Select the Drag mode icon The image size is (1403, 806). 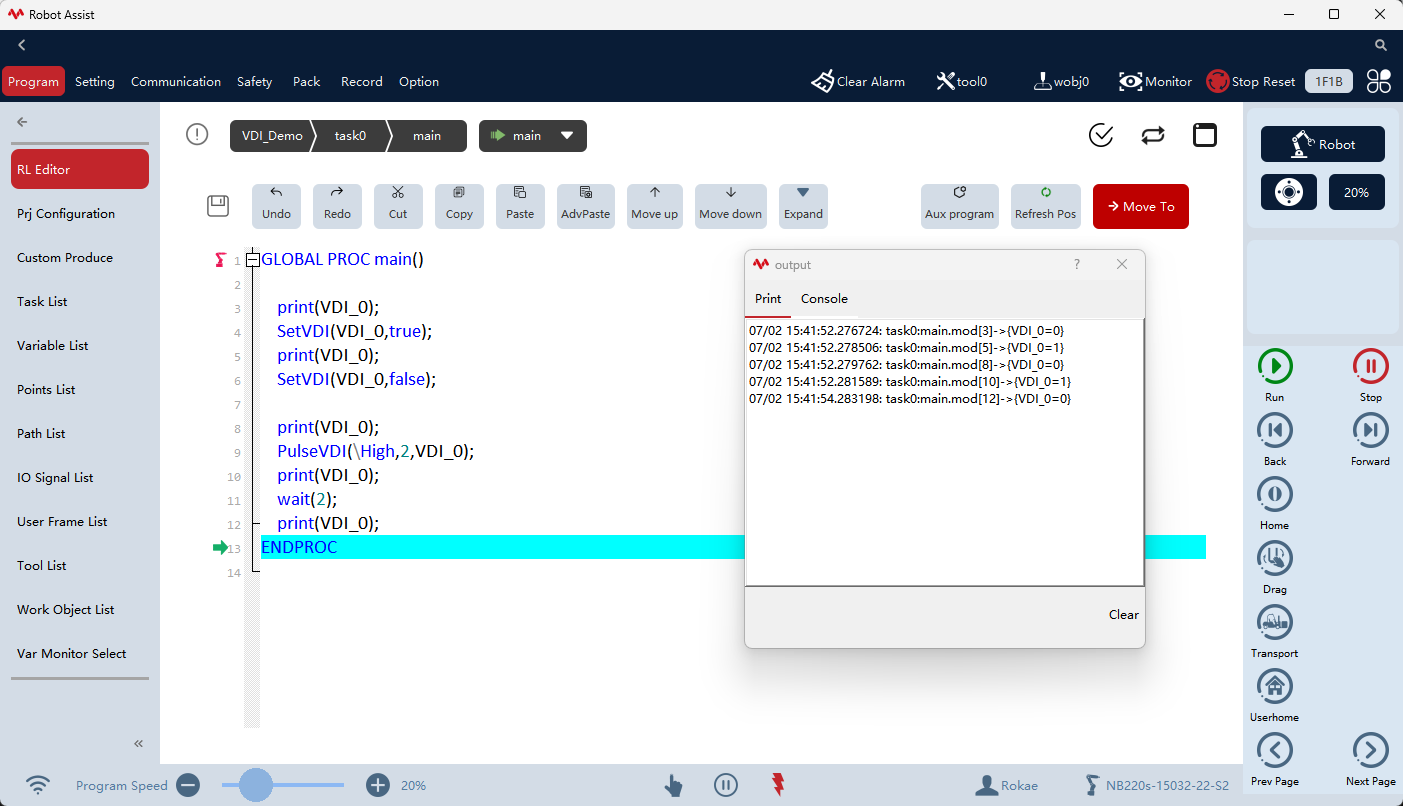(1275, 558)
